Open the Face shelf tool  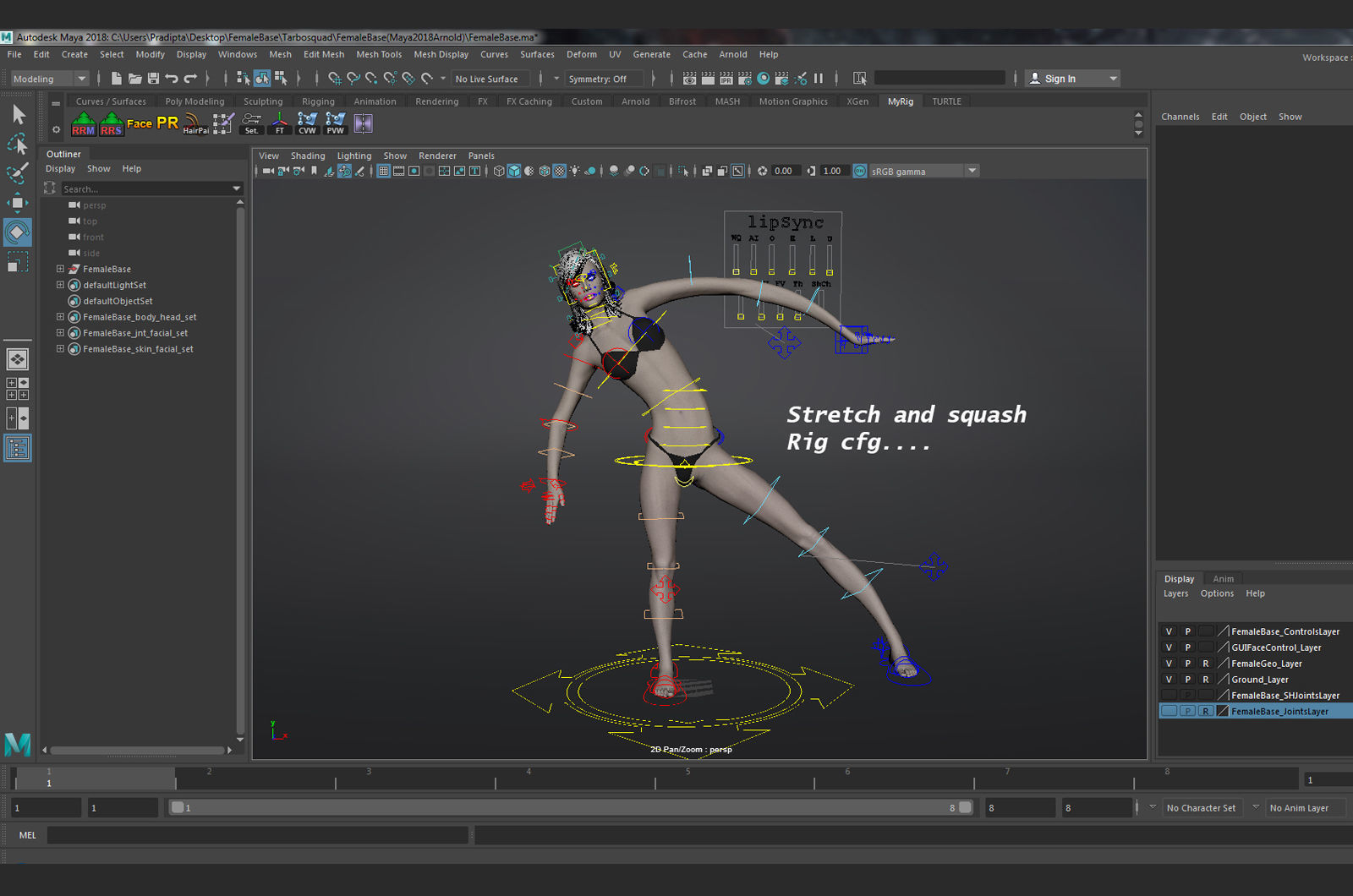[x=140, y=123]
